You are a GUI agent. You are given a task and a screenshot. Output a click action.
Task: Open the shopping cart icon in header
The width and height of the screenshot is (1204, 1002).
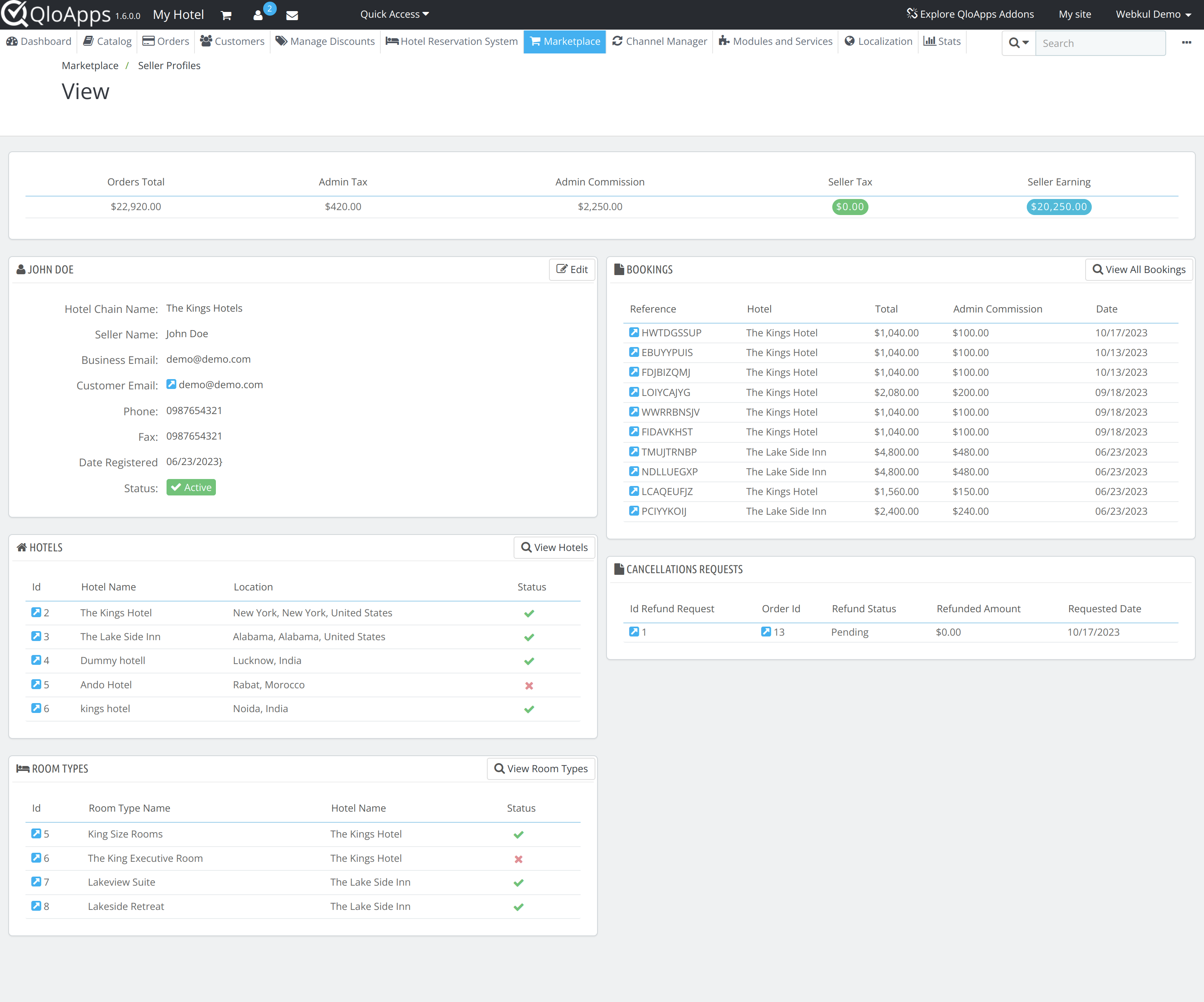226,16
